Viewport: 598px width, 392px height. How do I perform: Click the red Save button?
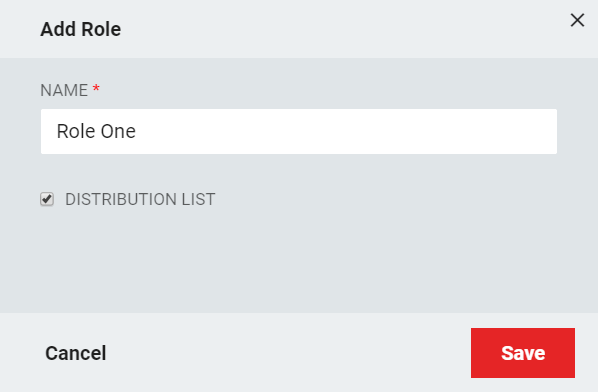tap(522, 353)
